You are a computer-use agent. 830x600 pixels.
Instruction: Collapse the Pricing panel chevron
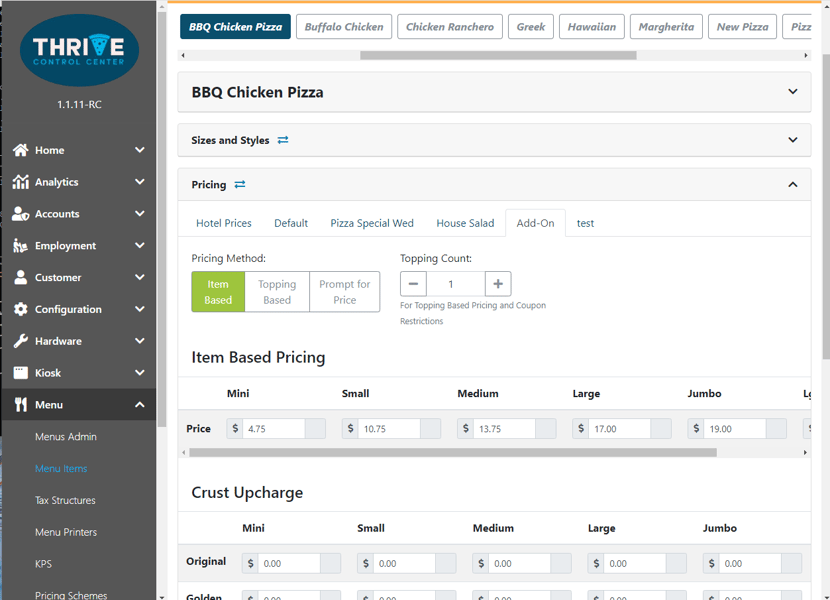793,184
